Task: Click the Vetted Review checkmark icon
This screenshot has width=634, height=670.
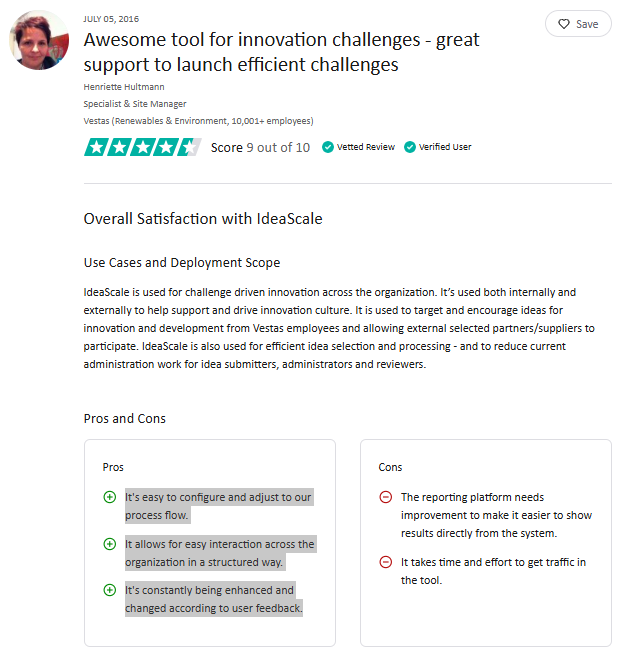Action: [328, 147]
